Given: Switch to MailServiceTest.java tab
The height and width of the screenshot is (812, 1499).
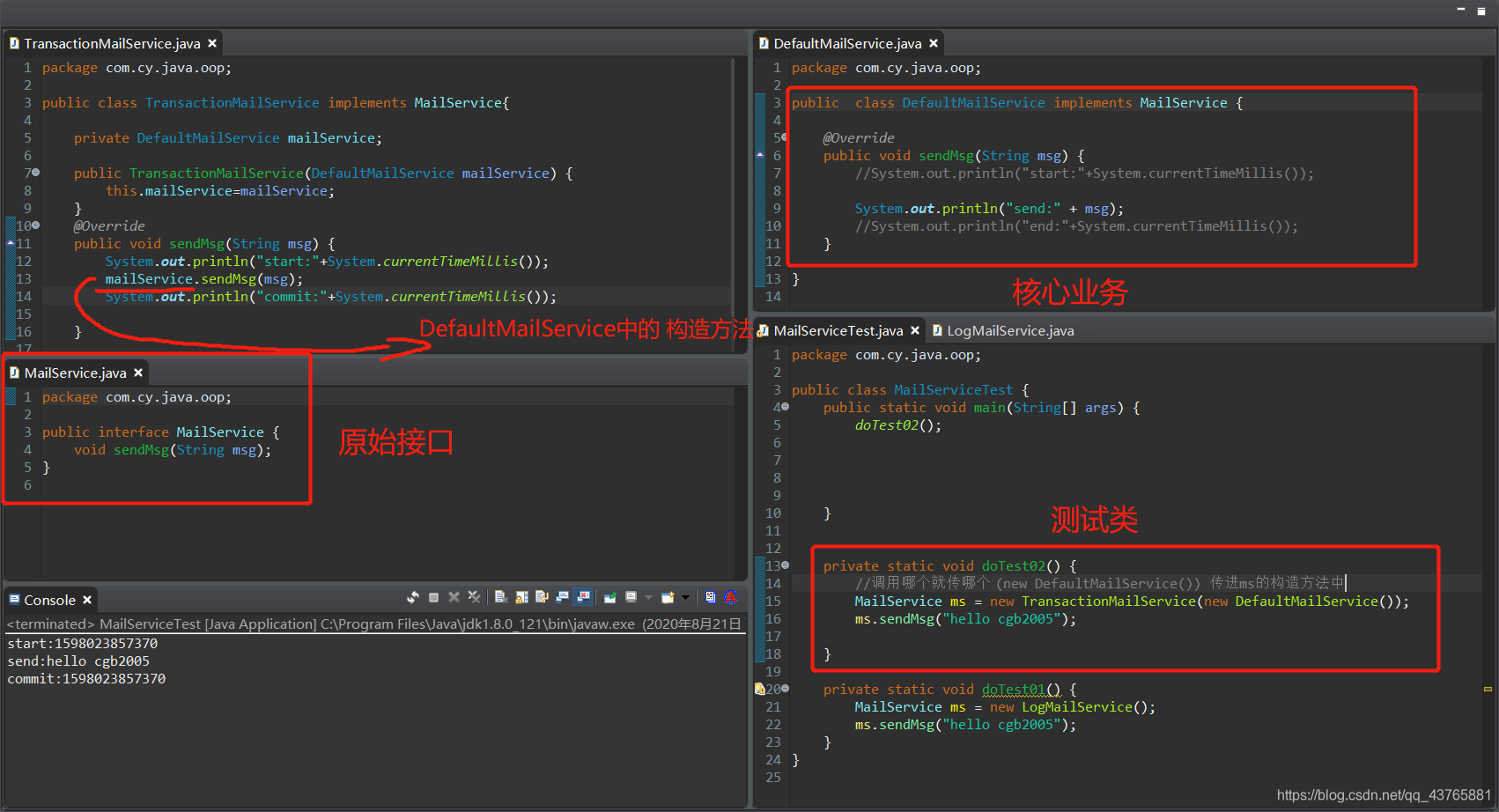Looking at the screenshot, I should click(x=838, y=330).
